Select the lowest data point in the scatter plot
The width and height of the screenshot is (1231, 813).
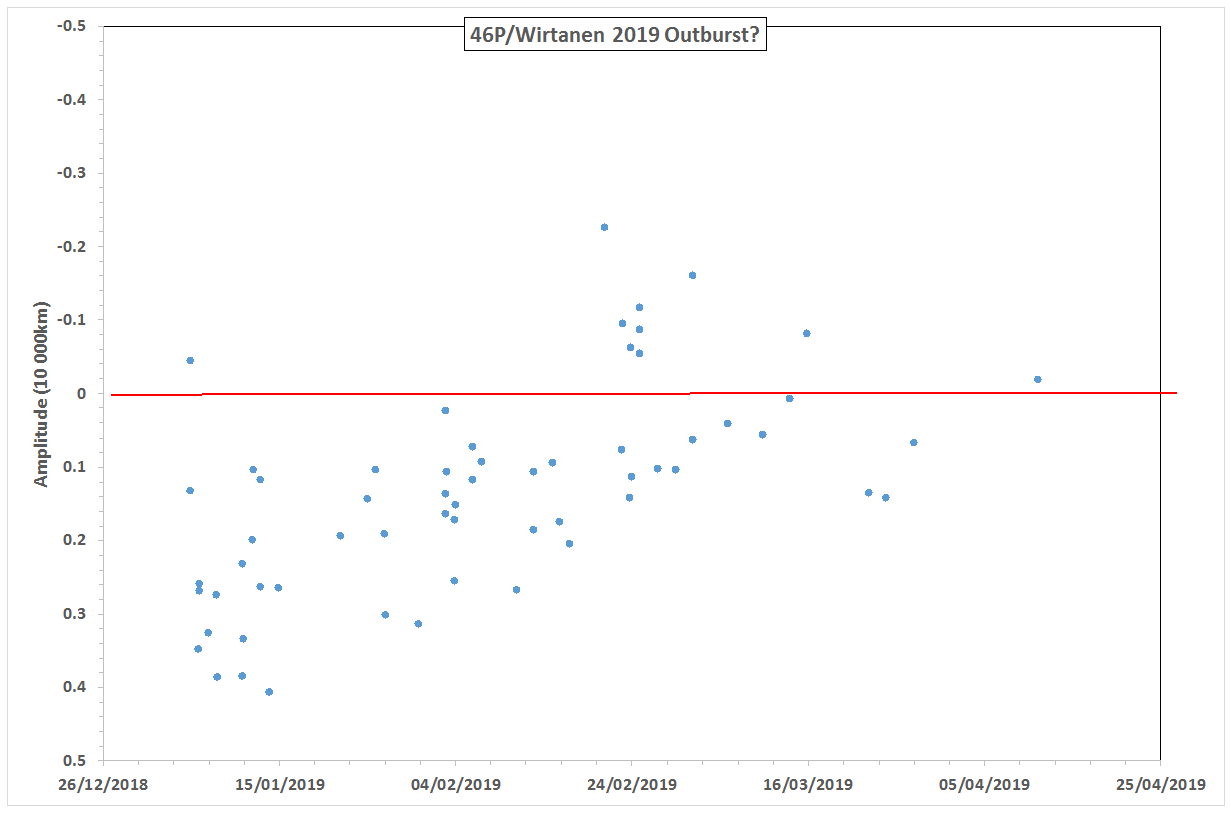pyautogui.click(x=269, y=691)
